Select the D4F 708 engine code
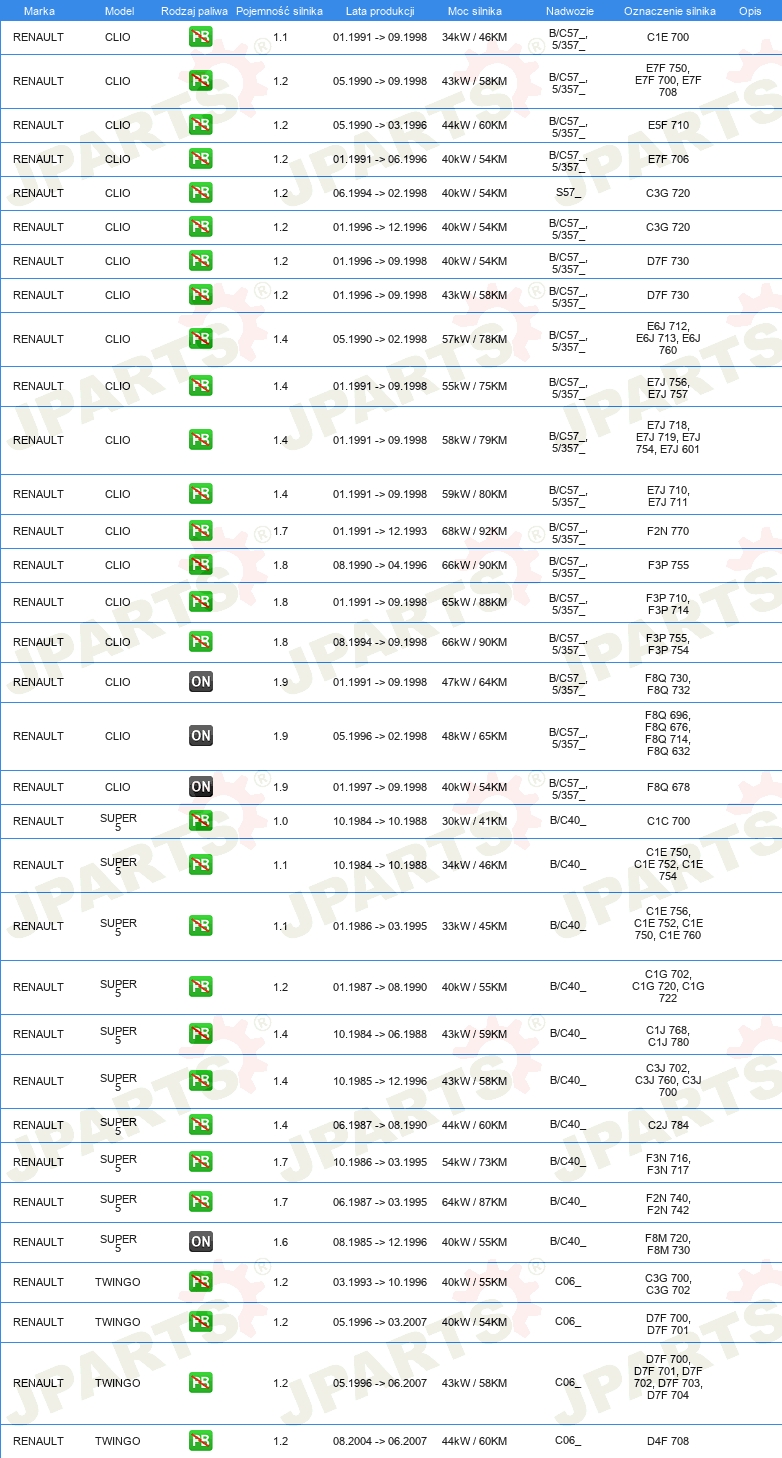Viewport: 782px width, 1458px height. (x=668, y=1441)
